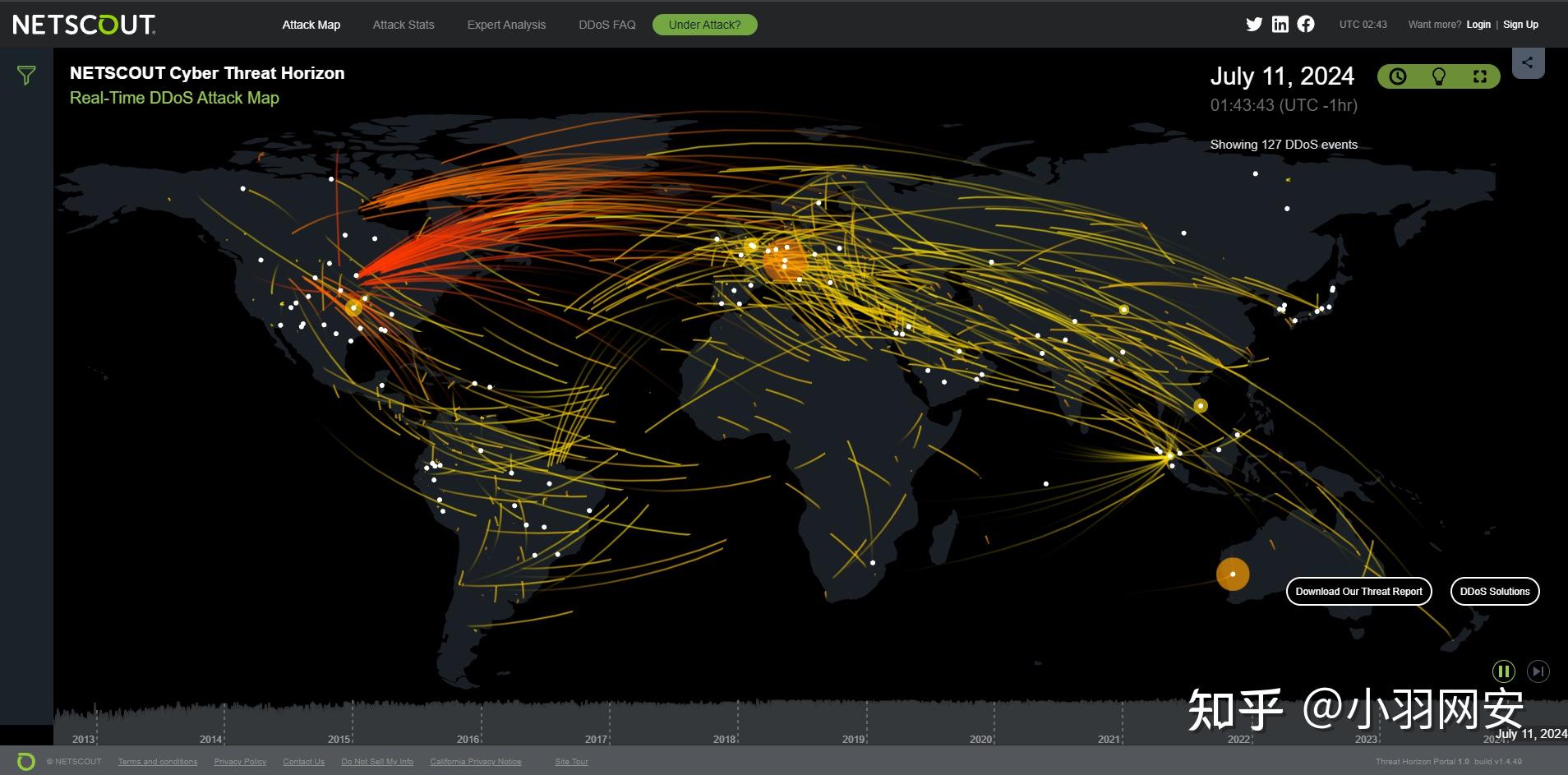Jump to 2022 on the timeline
Image resolution: width=1568 pixels, height=775 pixels.
tap(1238, 739)
